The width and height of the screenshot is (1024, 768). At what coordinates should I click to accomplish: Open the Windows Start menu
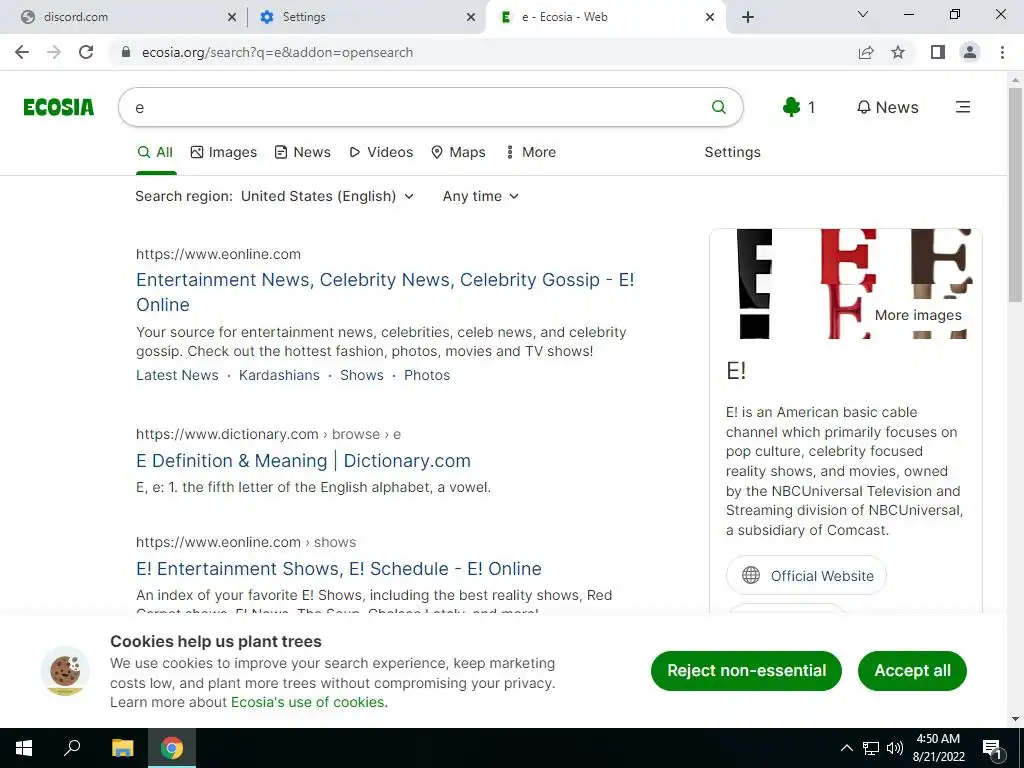[24, 748]
